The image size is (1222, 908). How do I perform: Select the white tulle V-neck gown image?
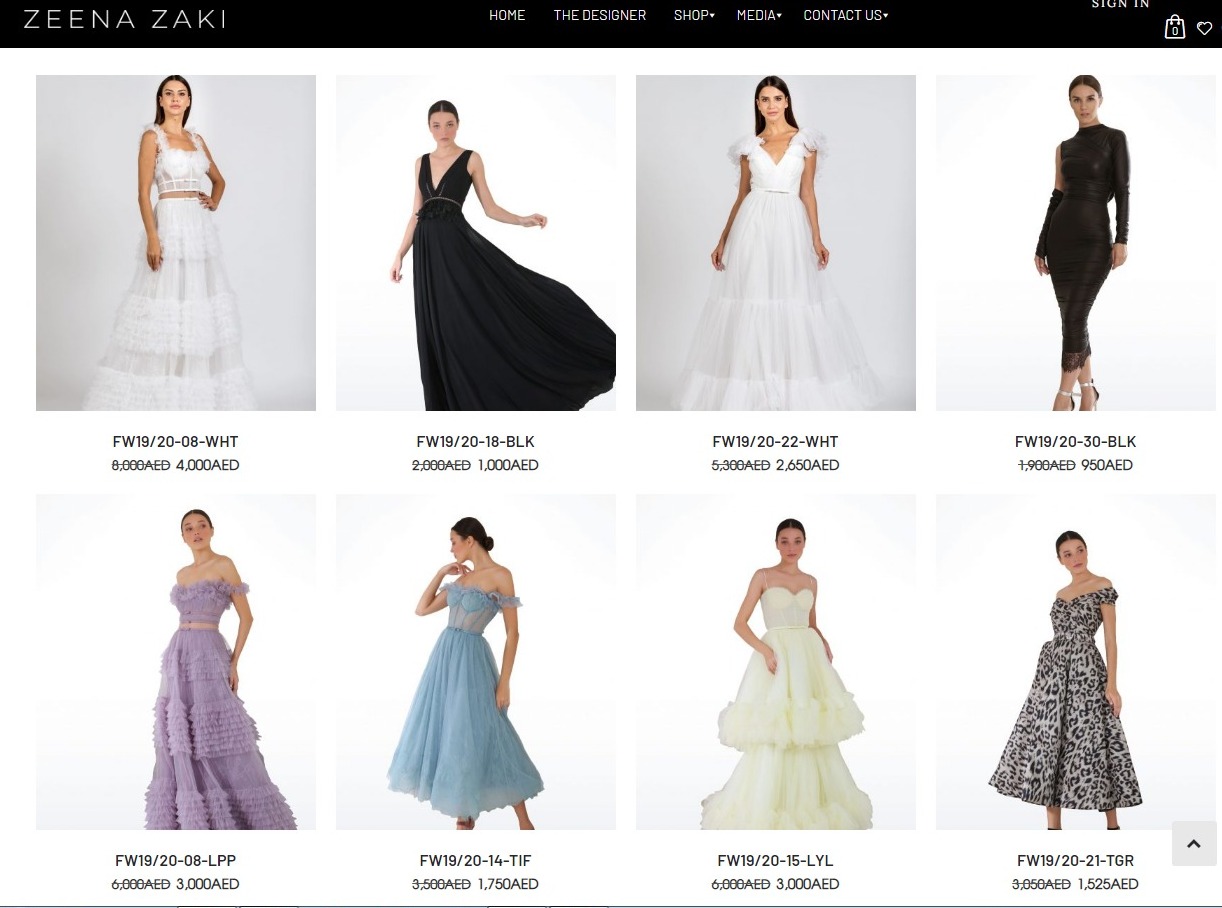pos(776,242)
